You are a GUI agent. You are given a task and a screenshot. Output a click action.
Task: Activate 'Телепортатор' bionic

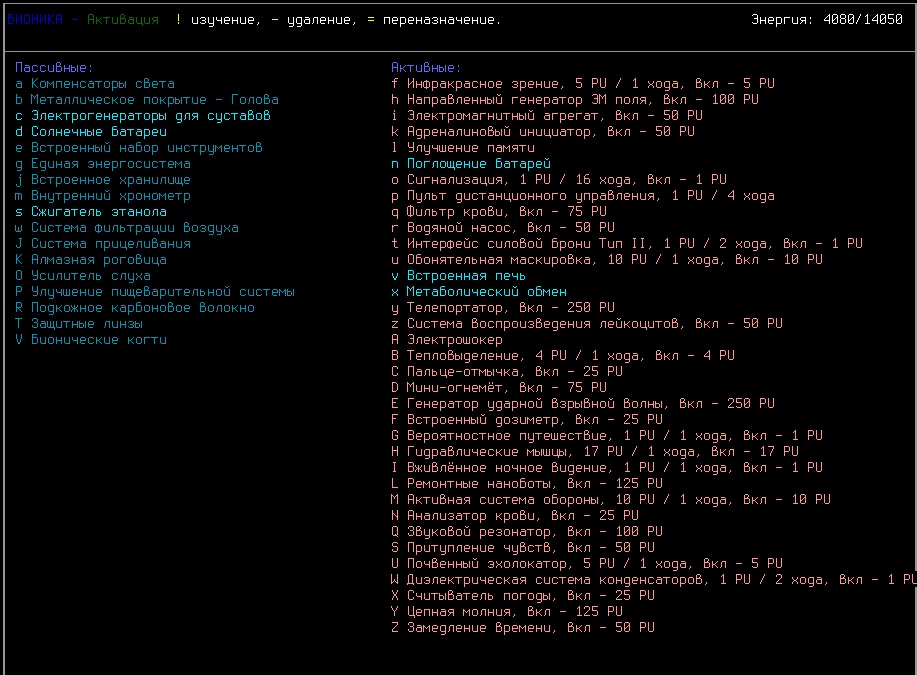point(503,308)
